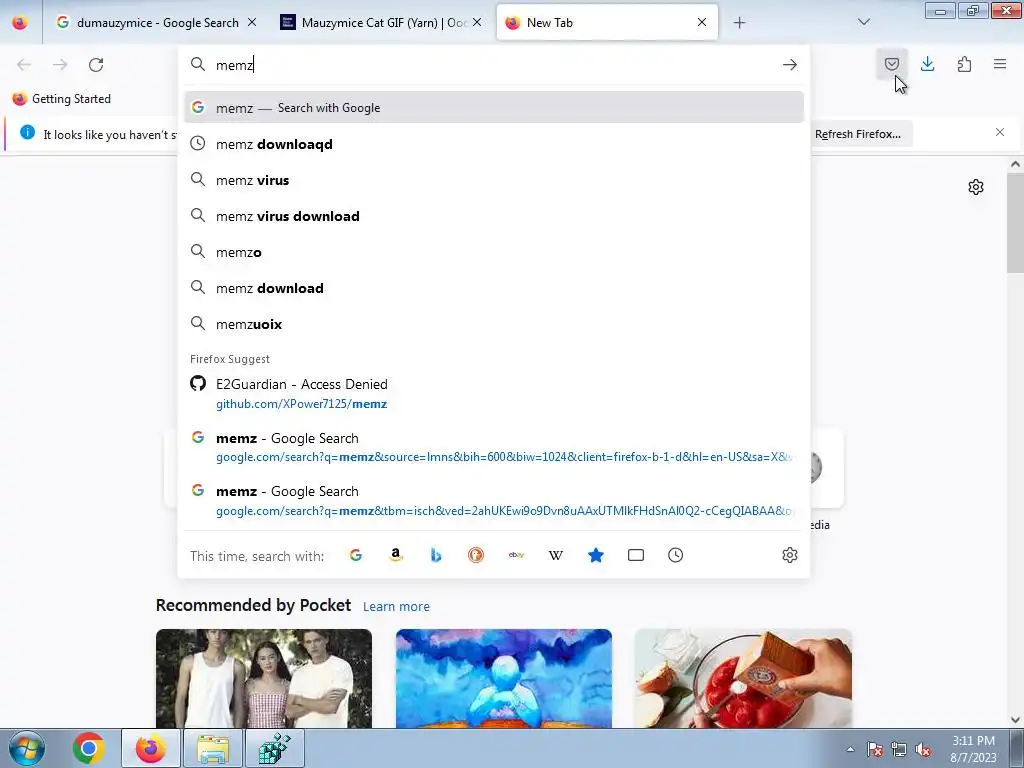Select the 'memzuoix' suggestion
Screen dimensions: 1024x768
point(494,323)
